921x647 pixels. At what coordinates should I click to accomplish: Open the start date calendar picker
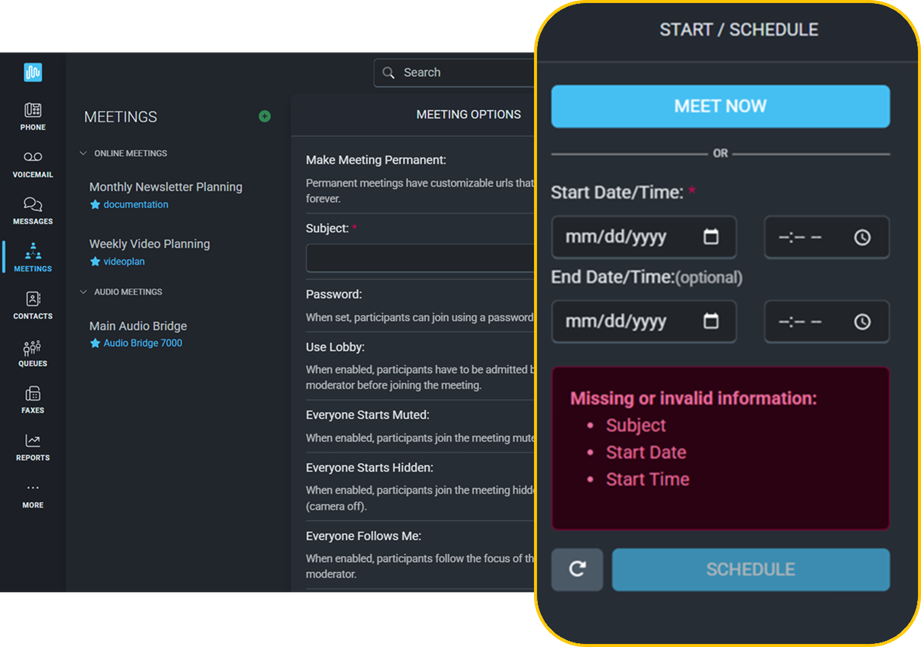711,237
